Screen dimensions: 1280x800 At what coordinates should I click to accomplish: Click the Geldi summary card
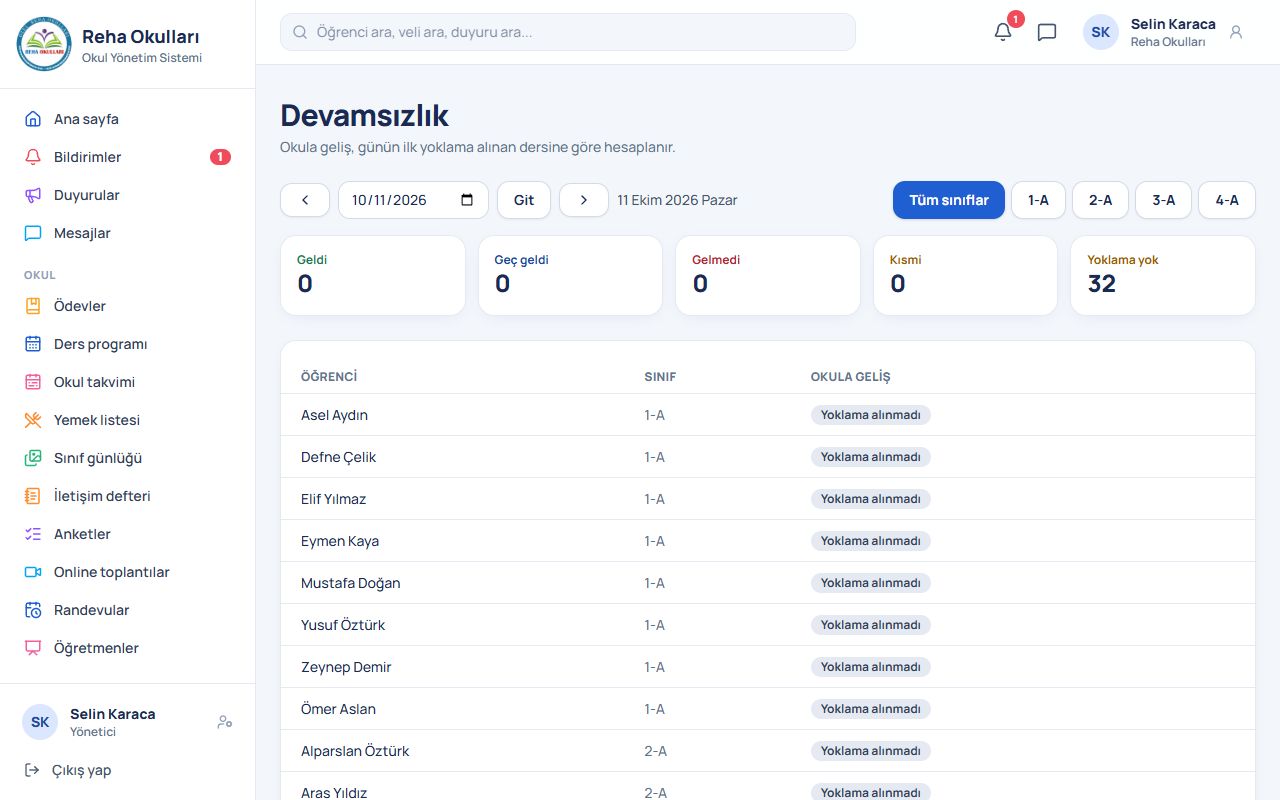[x=373, y=275]
